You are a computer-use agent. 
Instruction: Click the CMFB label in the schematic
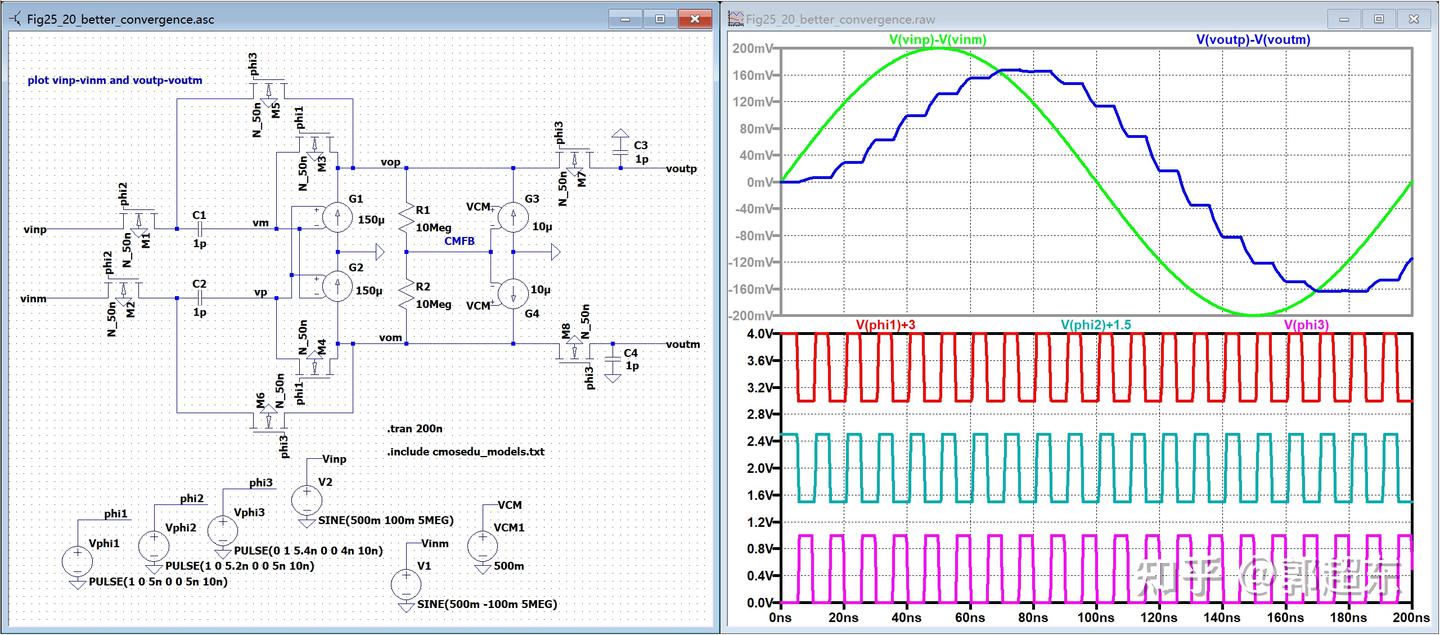point(458,240)
